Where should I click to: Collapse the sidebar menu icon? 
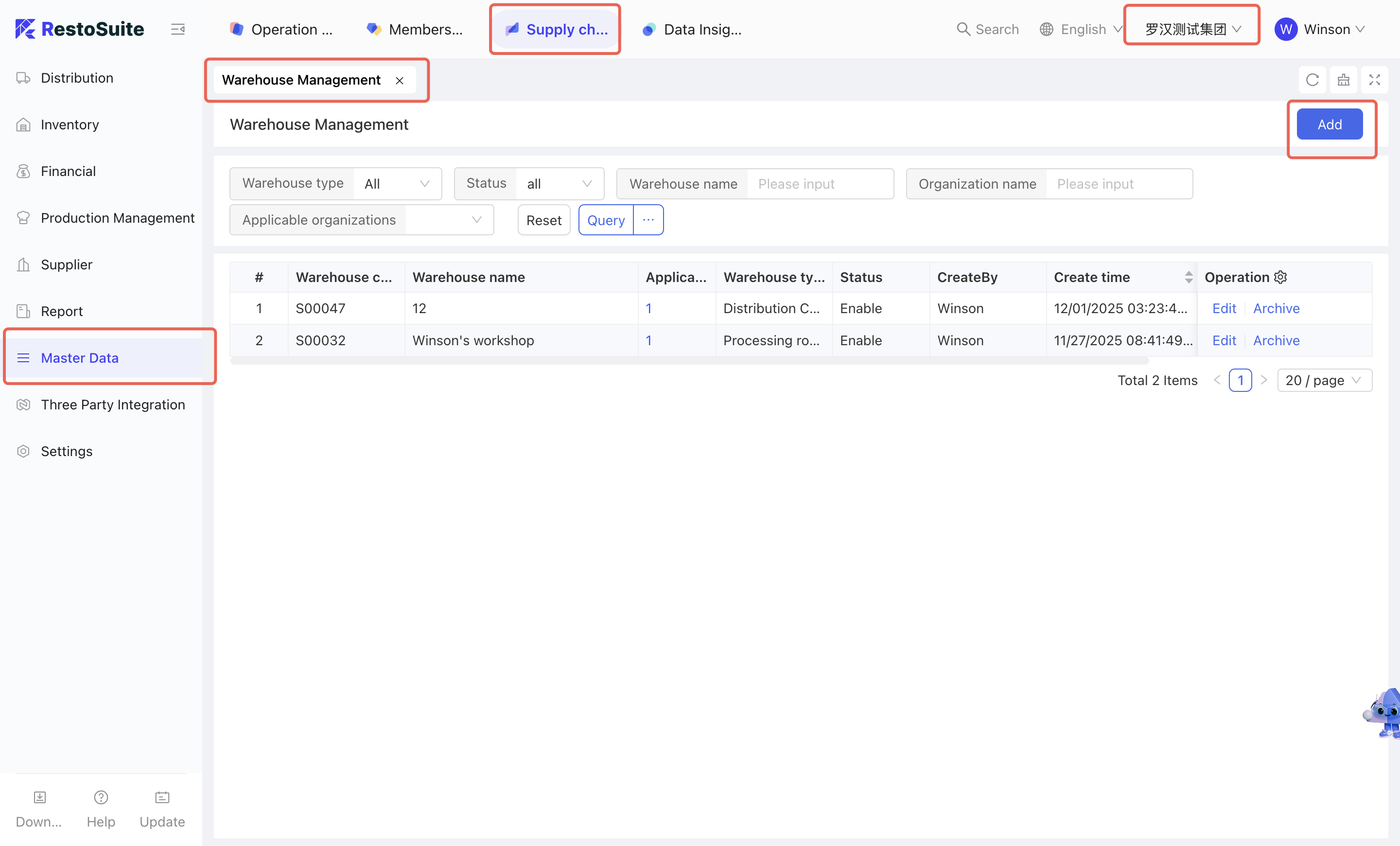[178, 29]
